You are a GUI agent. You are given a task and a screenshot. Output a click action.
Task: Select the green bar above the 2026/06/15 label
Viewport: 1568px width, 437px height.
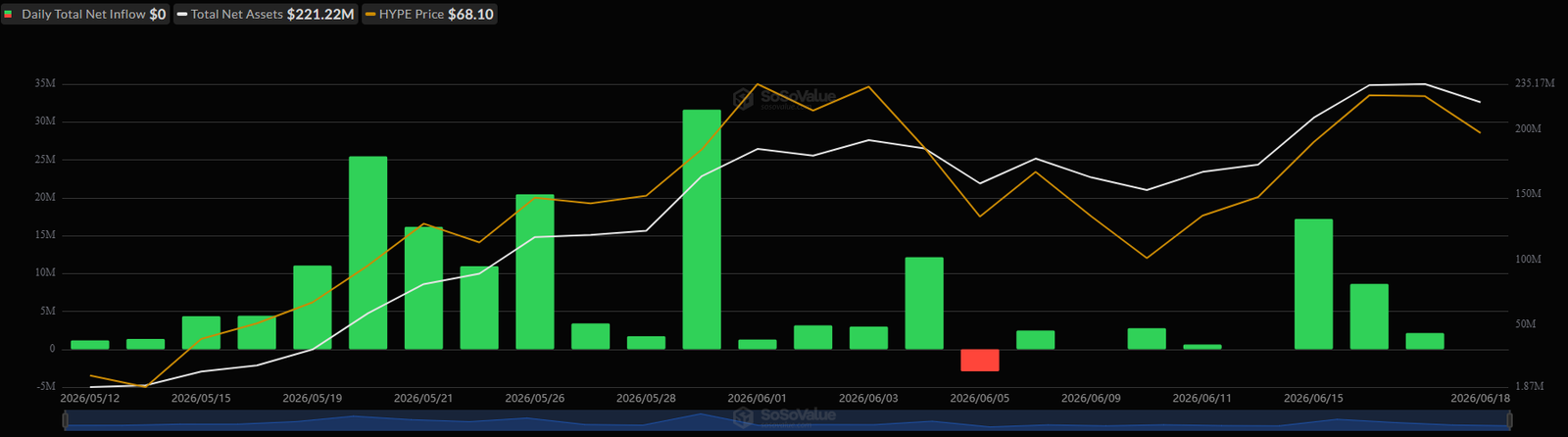[1313, 284]
